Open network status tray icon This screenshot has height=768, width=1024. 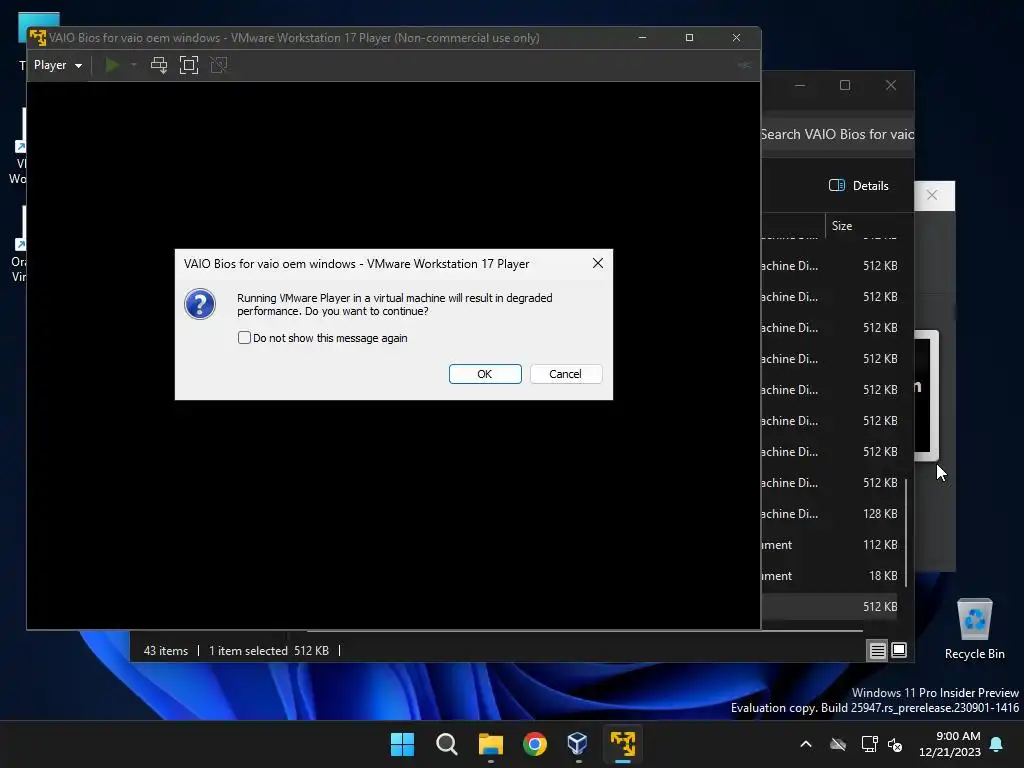869,744
